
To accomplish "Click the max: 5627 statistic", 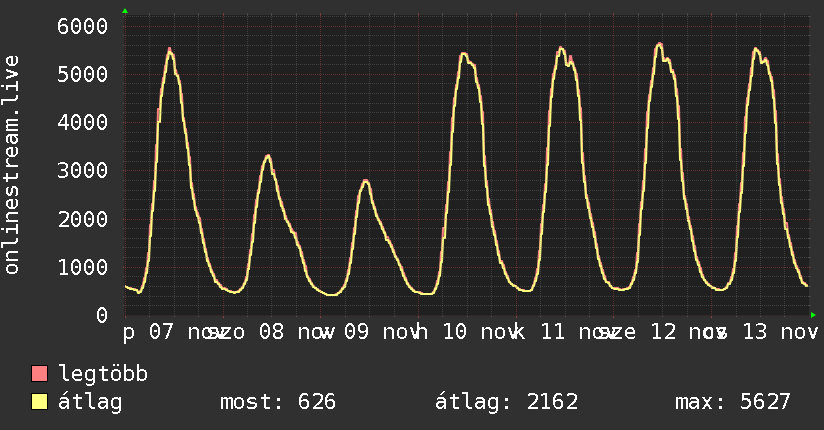I will click(733, 402).
